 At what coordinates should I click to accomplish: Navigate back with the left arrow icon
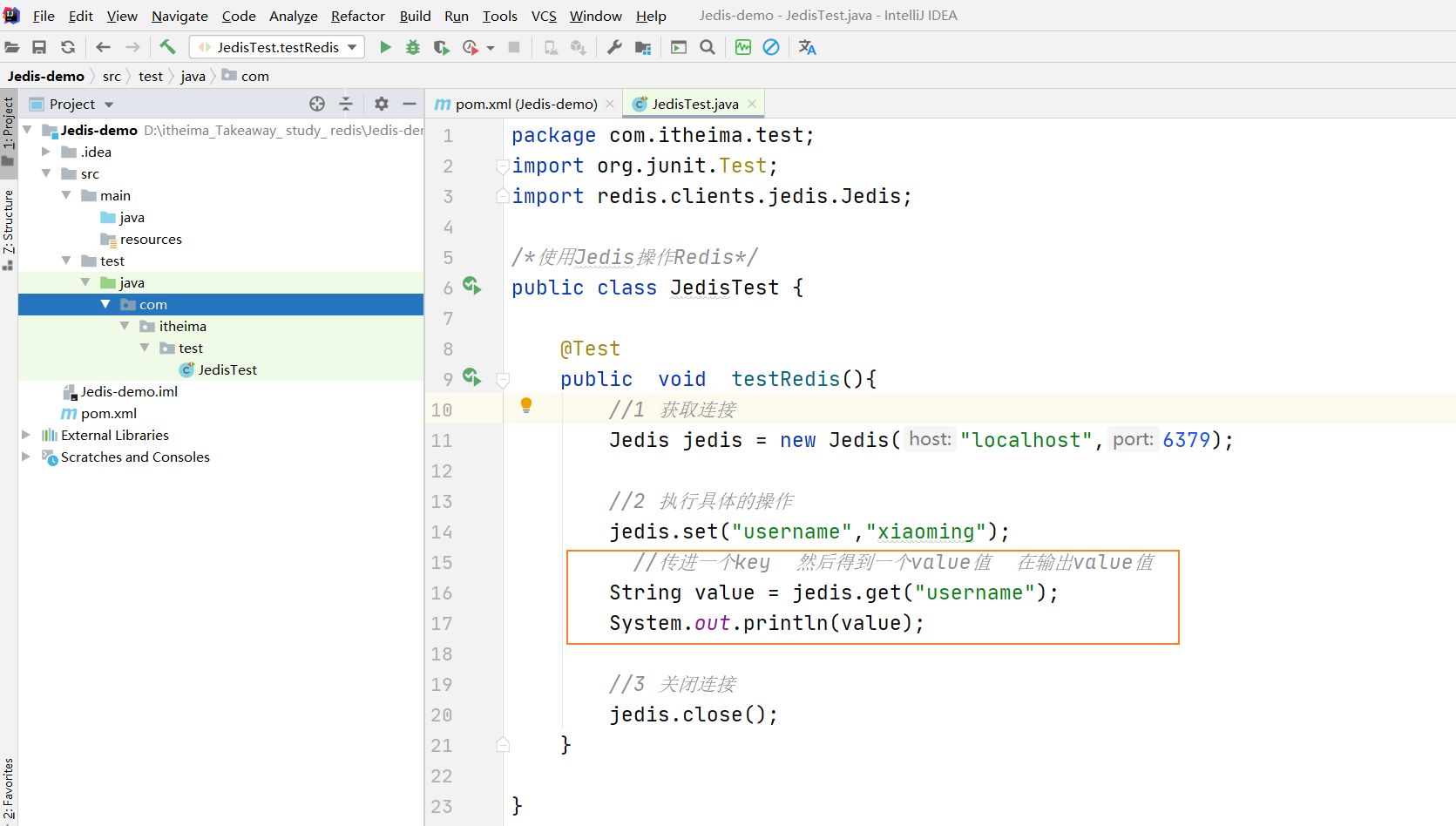(104, 47)
